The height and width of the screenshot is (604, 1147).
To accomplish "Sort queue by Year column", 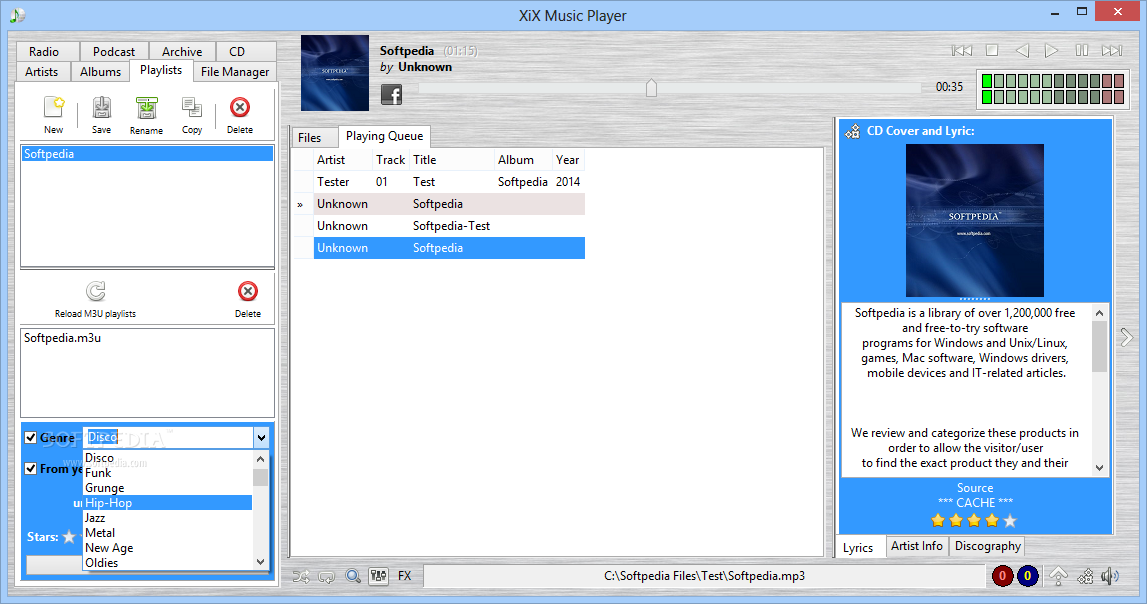I will click(568, 160).
